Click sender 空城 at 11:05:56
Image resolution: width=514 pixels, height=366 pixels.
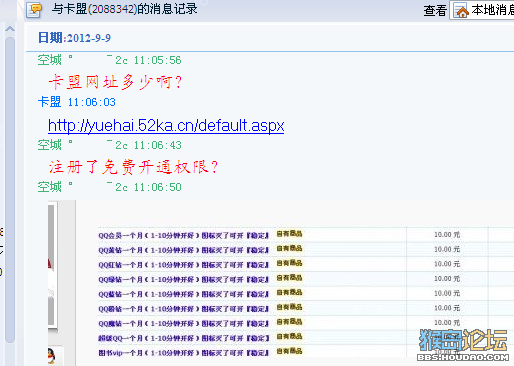coord(109,60)
